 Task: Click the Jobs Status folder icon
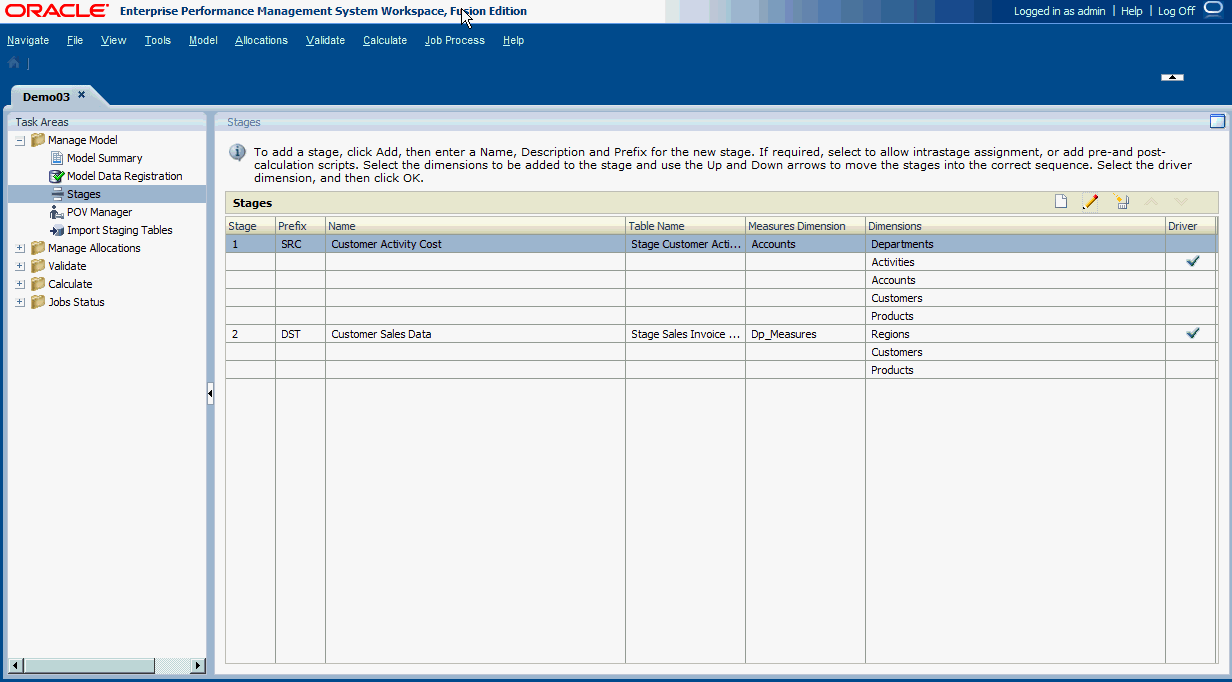(x=38, y=302)
